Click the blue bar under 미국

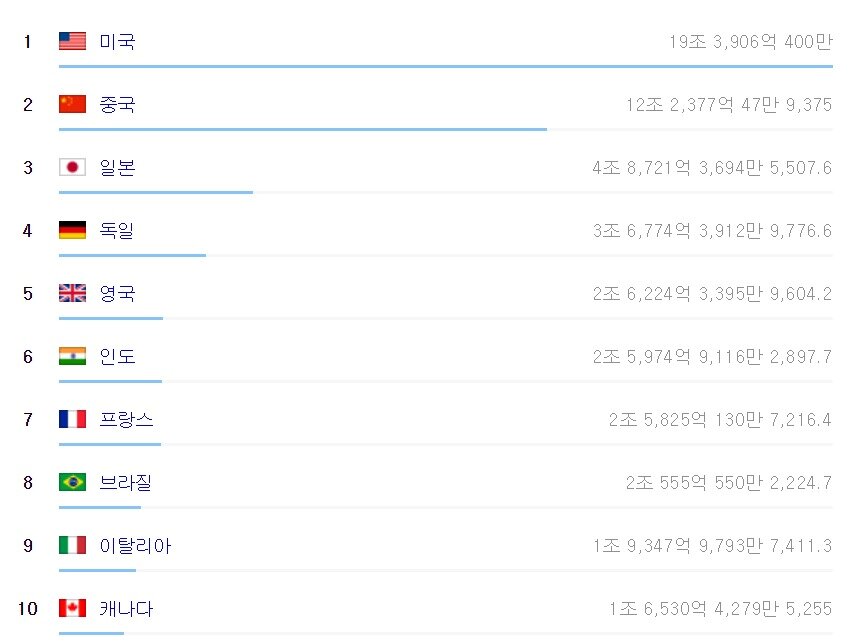[445, 66]
